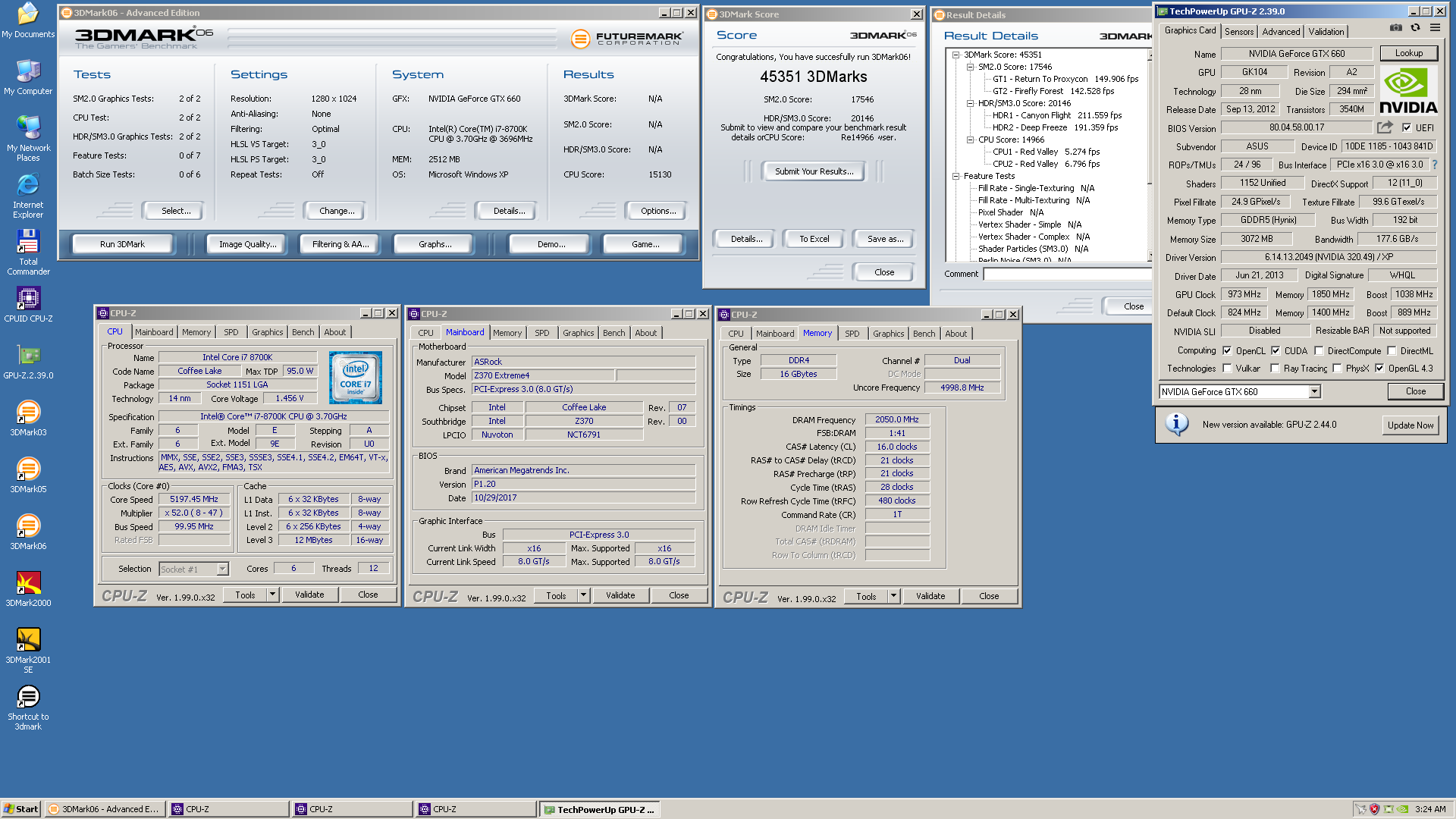Screen dimensions: 1456x819
Task: Collapse SM2.0 Score tree node
Action: [970, 67]
